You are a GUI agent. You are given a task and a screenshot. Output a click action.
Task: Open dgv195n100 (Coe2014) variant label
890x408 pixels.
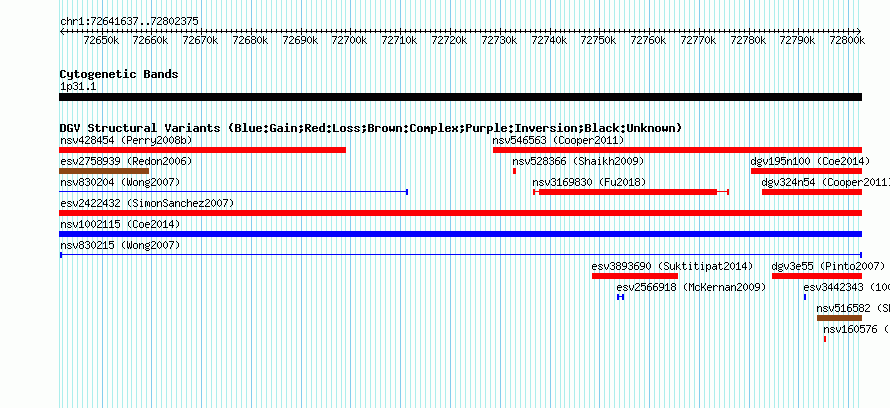(x=810, y=162)
